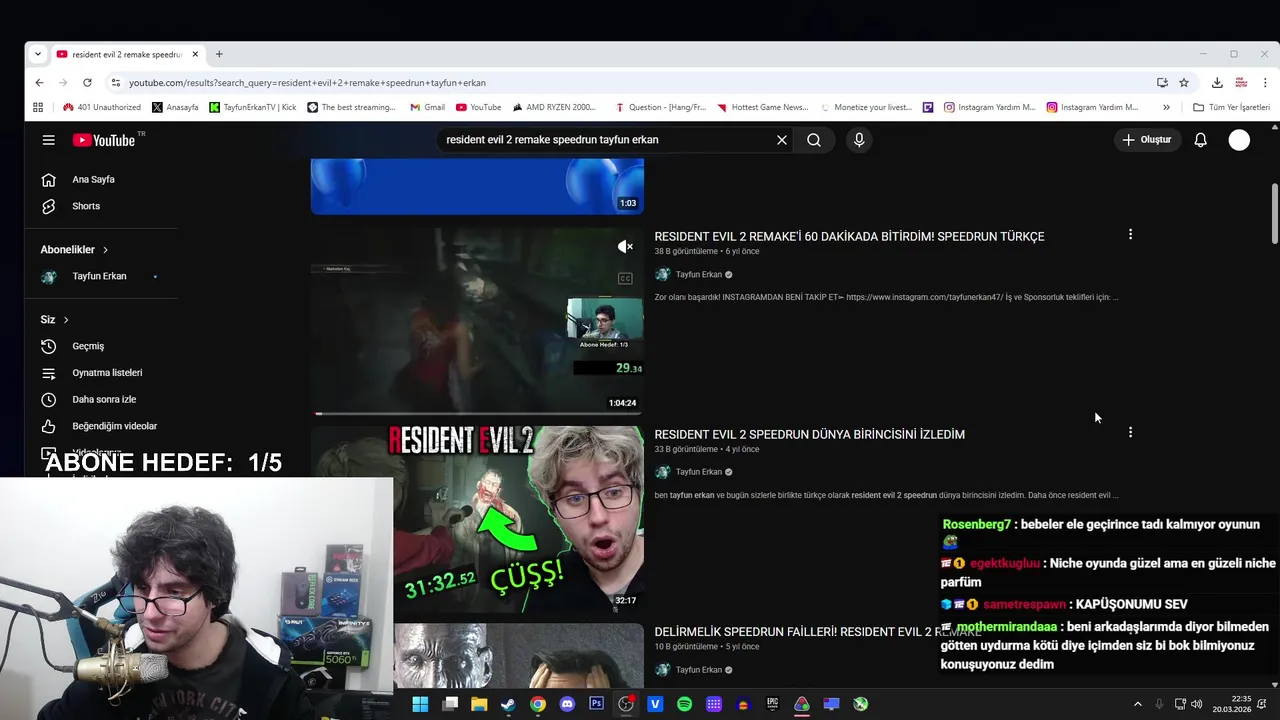Open the Gmail bookmark
1280x720 pixels.
coord(427,107)
